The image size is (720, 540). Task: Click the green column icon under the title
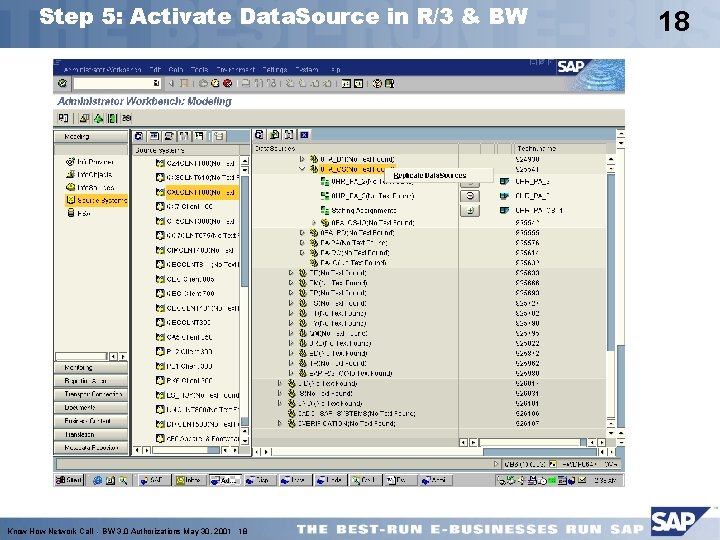(x=112, y=118)
